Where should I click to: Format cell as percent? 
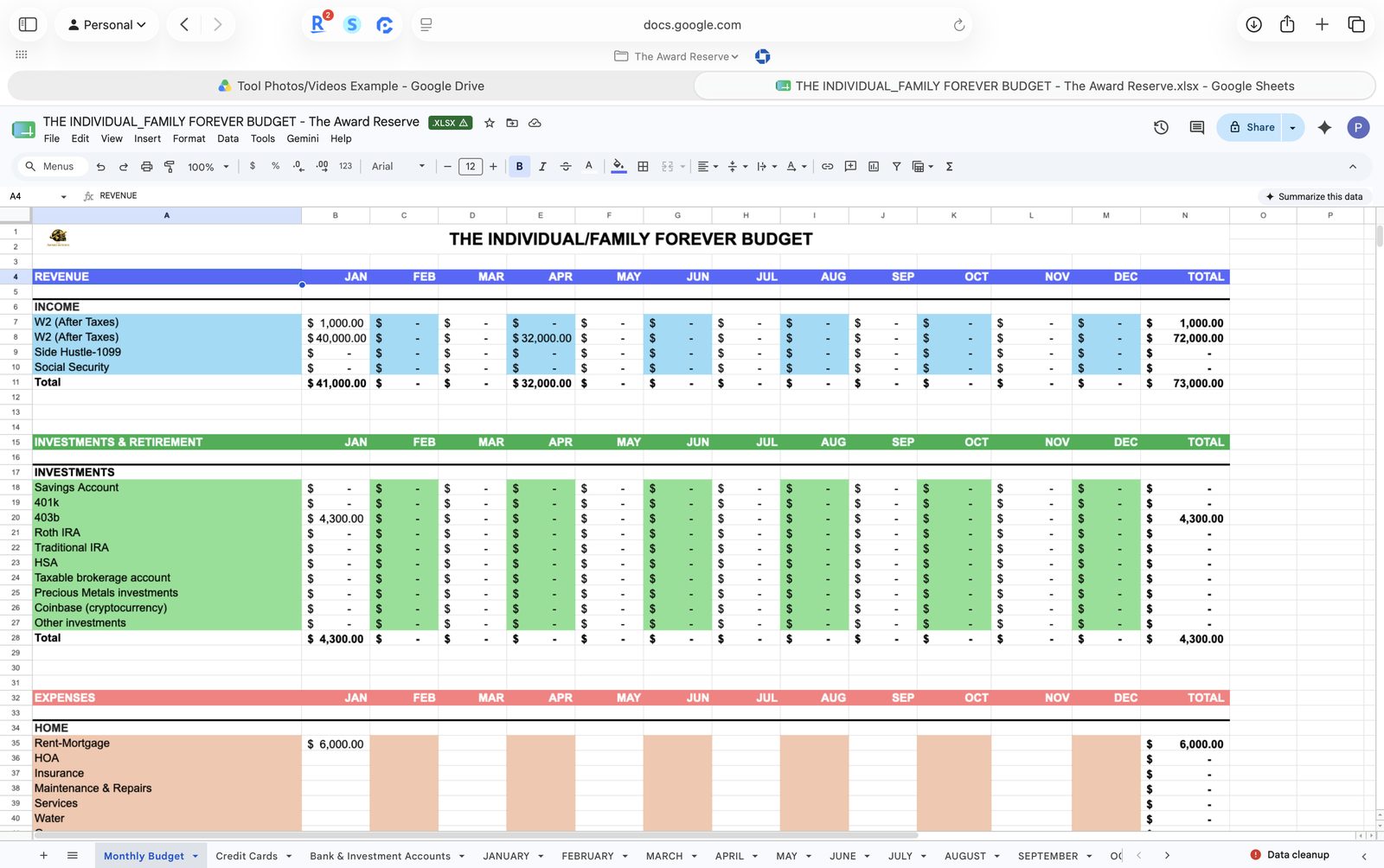coord(275,166)
